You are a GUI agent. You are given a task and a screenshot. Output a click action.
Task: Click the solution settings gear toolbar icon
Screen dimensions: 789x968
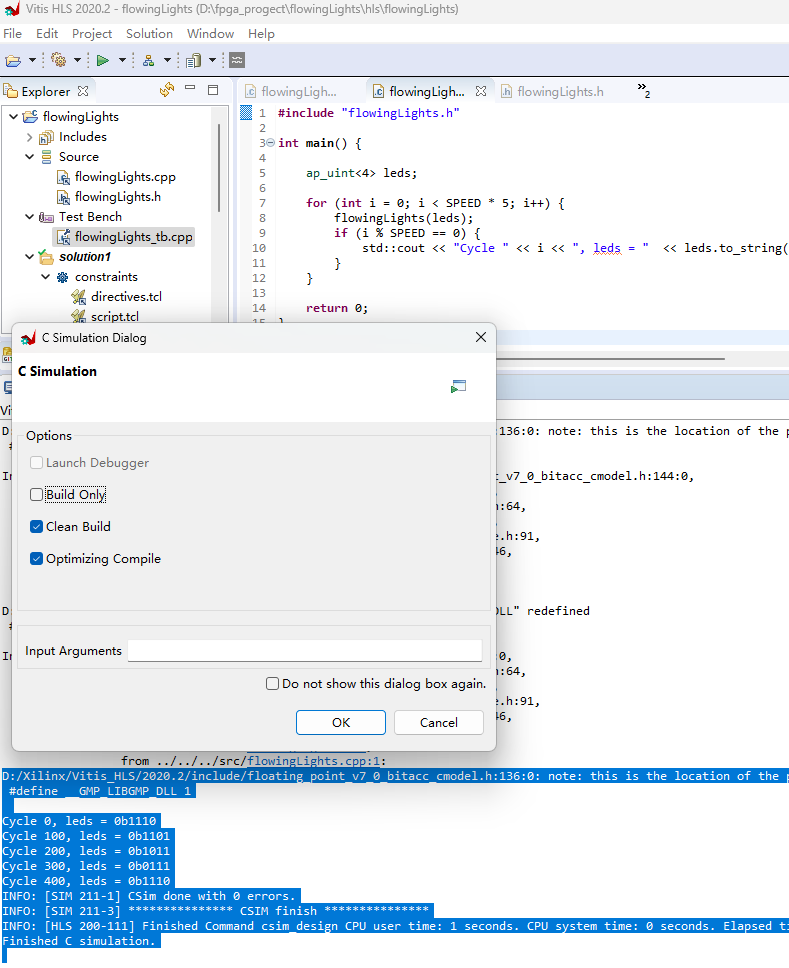point(59,60)
